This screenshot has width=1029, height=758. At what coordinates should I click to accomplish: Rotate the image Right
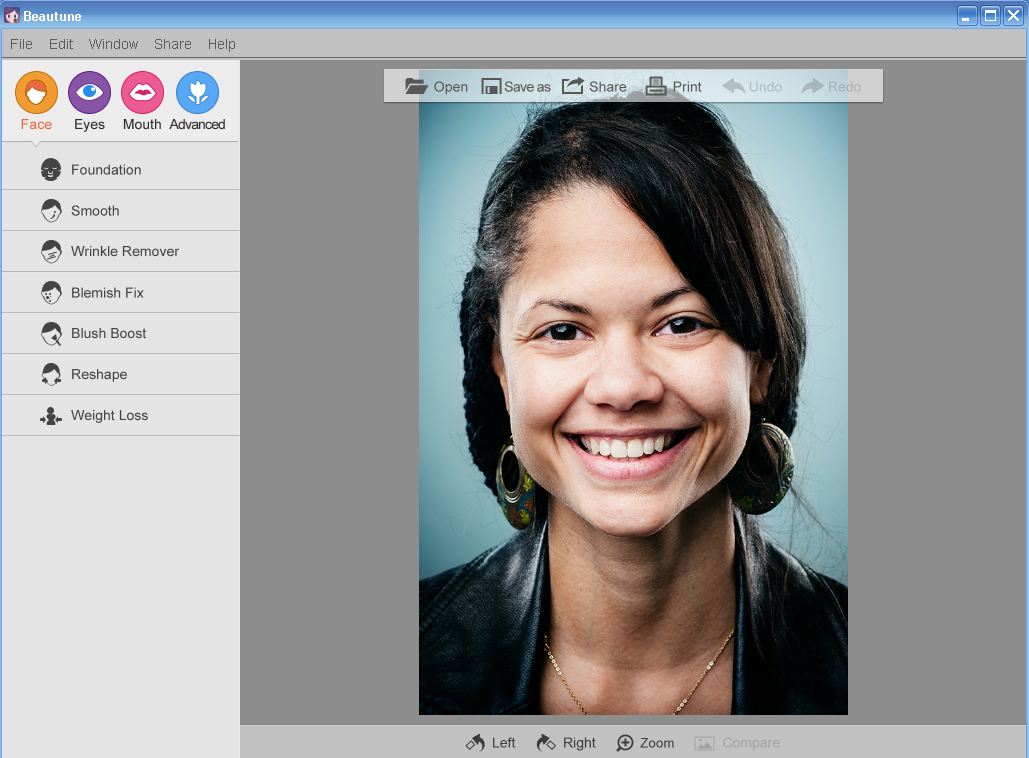pos(566,743)
